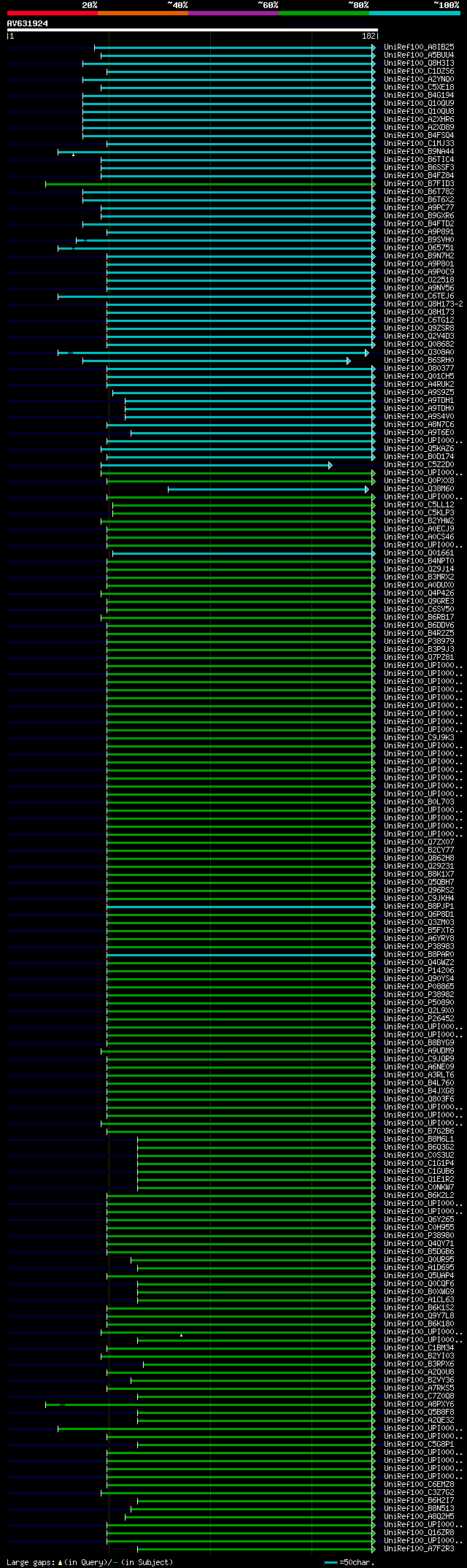Click the cyan ~100% identity legend segment
The height and width of the screenshot is (1568, 467).
[414, 13]
